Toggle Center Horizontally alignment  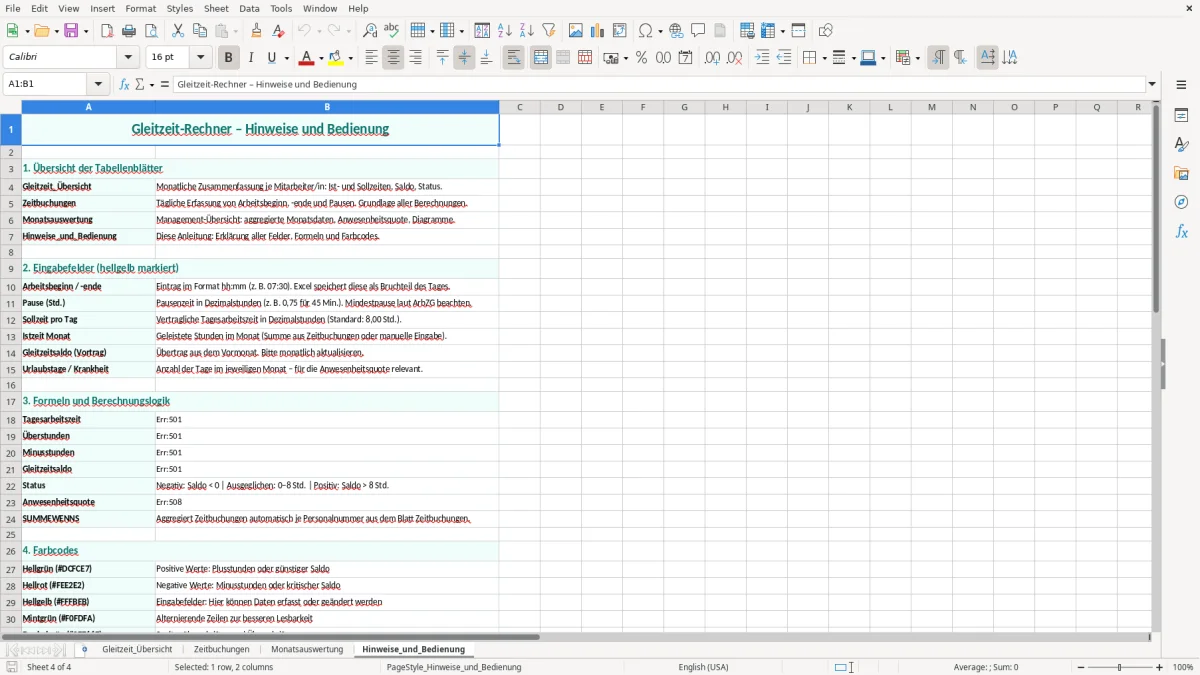tap(393, 58)
